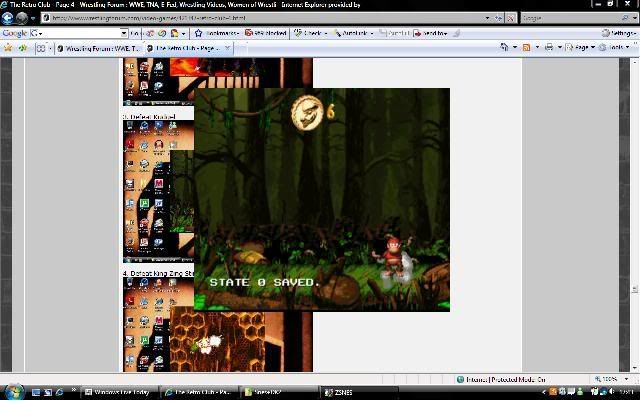The width and height of the screenshot is (640, 401).
Task: Select the Retro Club - Page tab
Action: click(185, 48)
